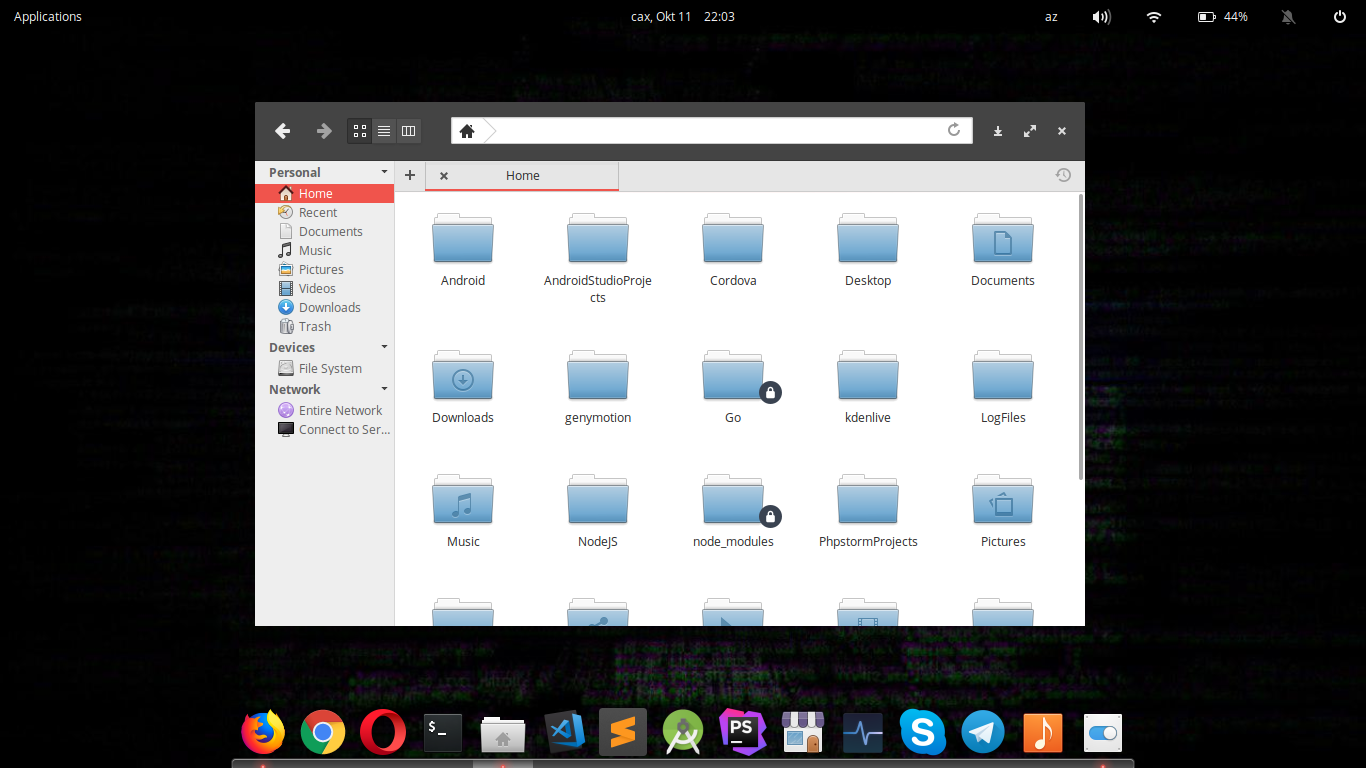The image size is (1366, 768).
Task: Switch to column view mode
Action: tap(408, 131)
